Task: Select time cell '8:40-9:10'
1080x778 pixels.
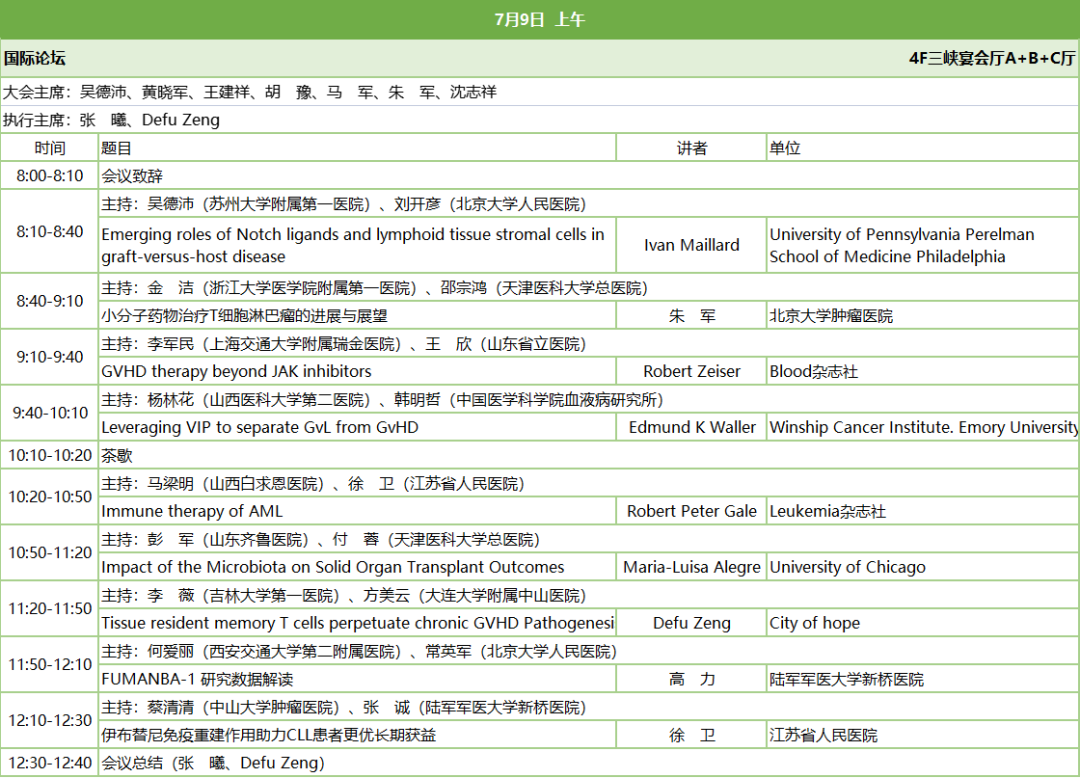Action: pos(50,301)
